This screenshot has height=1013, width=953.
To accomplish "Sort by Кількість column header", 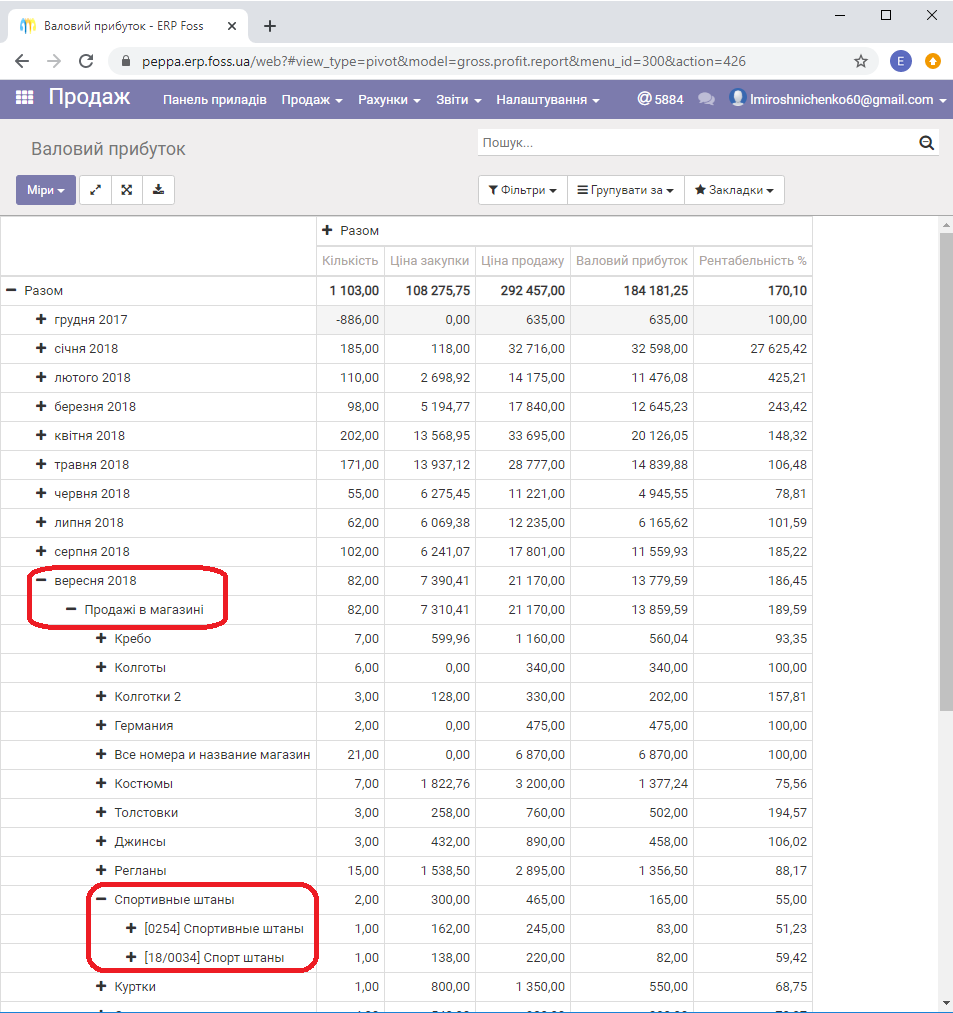I will 350,261.
